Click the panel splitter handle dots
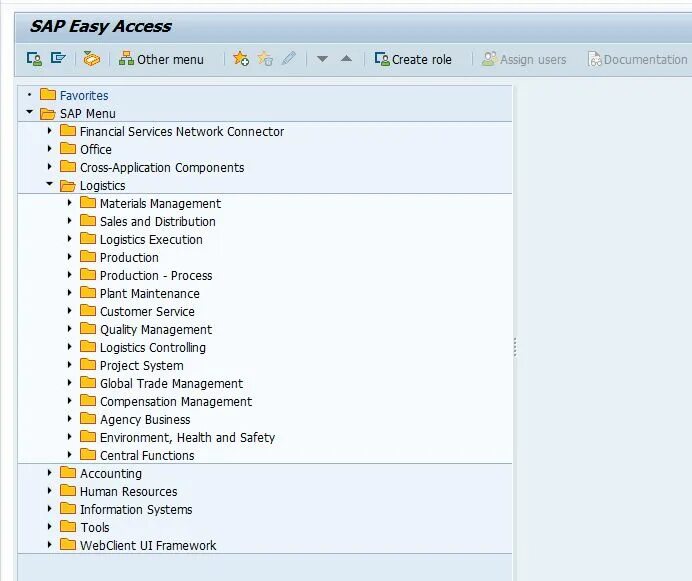Screen dimensions: 692x581 515,347
